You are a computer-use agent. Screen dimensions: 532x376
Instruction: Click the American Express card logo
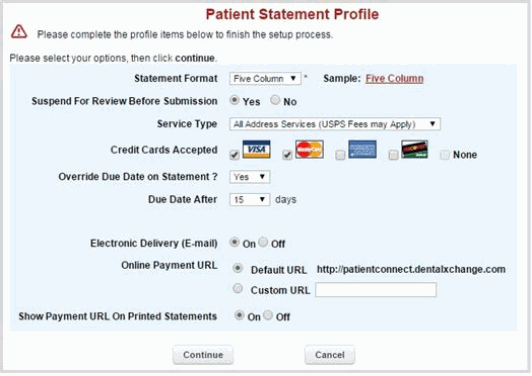362,149
